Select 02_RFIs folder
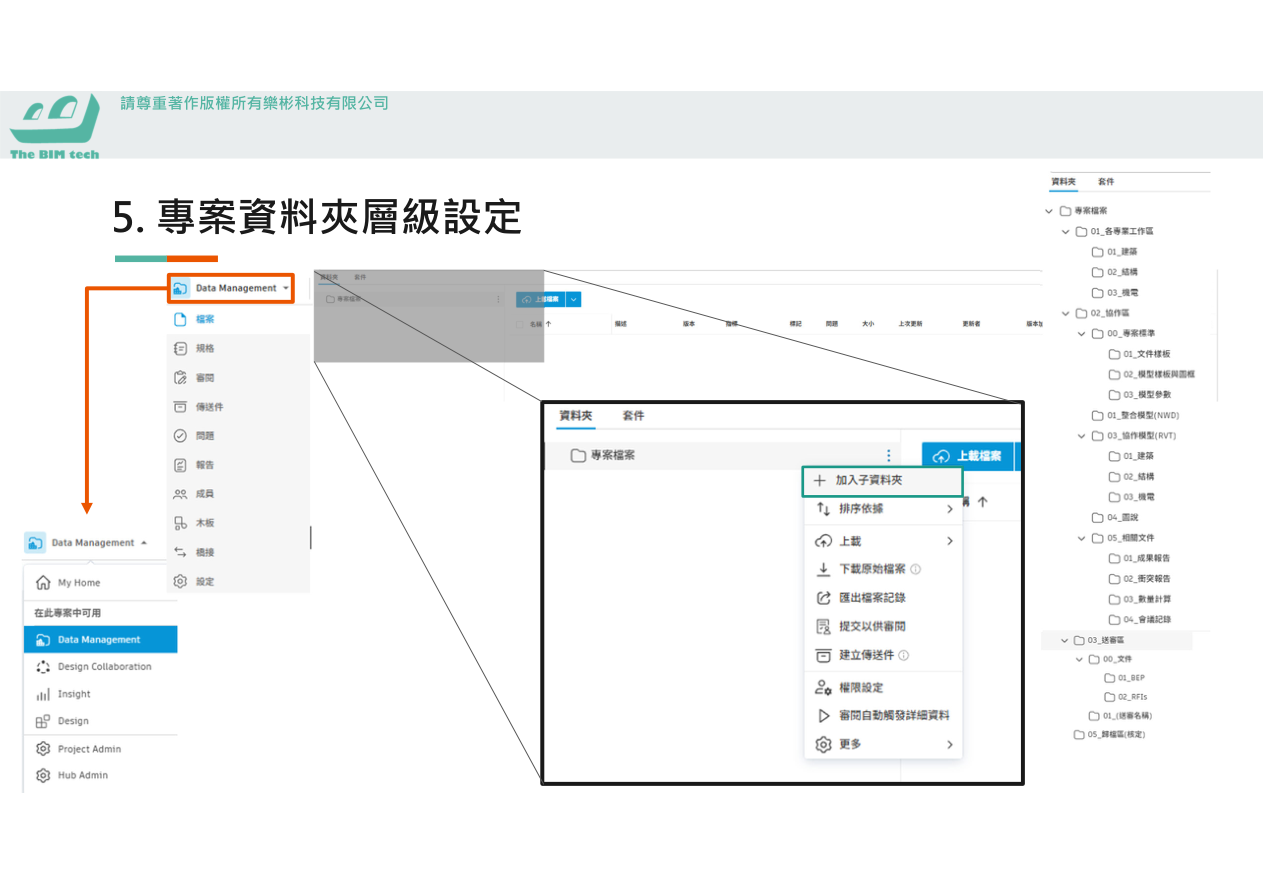Image resolution: width=1263 pixels, height=893 pixels. click(x=1126, y=697)
